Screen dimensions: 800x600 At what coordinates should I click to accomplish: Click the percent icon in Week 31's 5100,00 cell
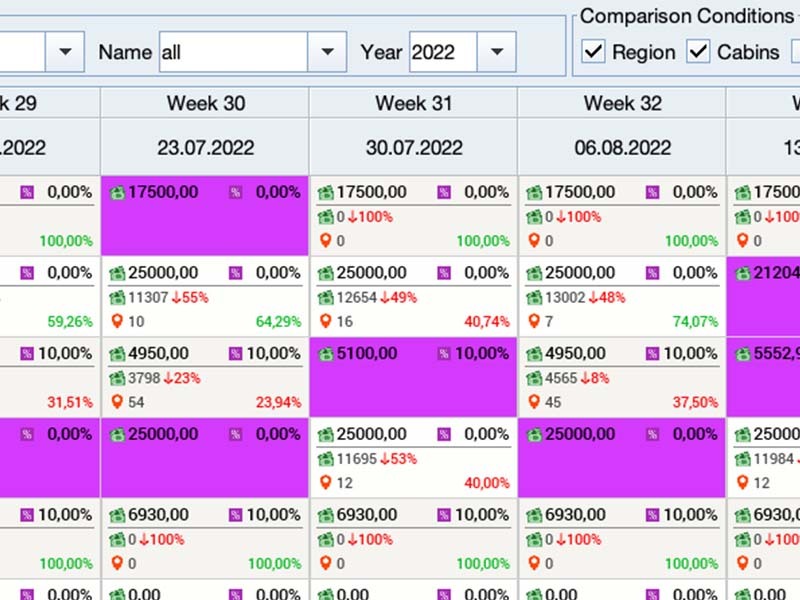pos(444,354)
